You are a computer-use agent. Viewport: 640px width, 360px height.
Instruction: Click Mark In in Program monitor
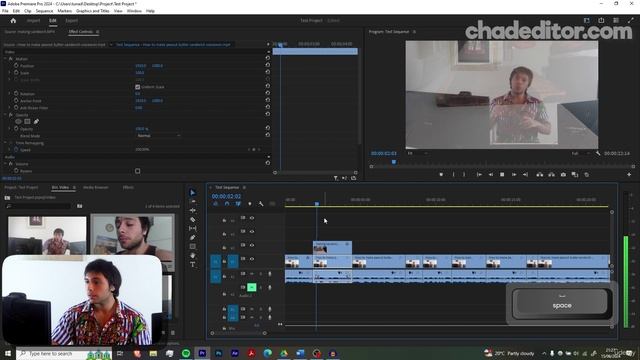point(453,175)
